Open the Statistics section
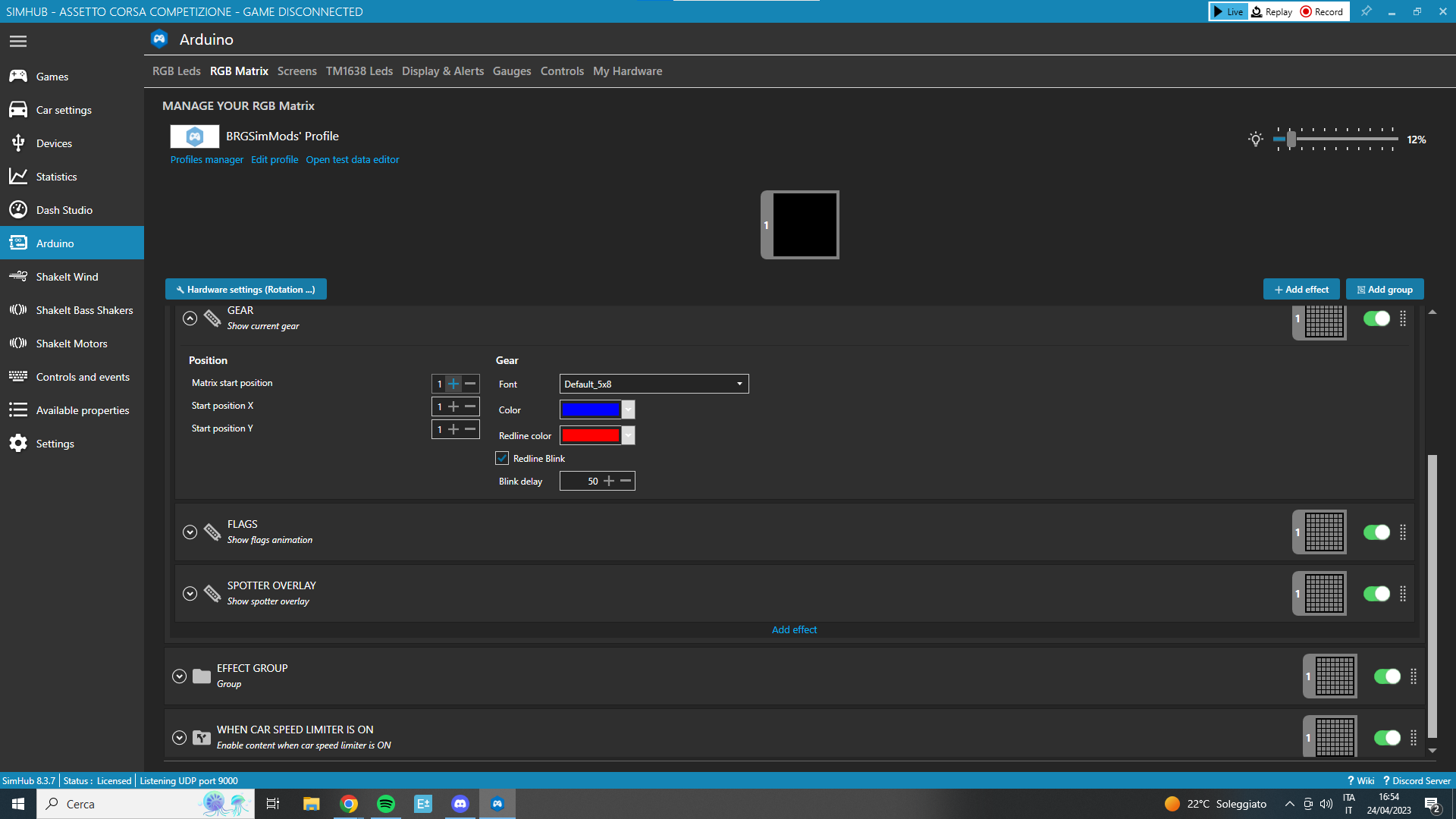Image resolution: width=1456 pixels, height=819 pixels. click(72, 177)
